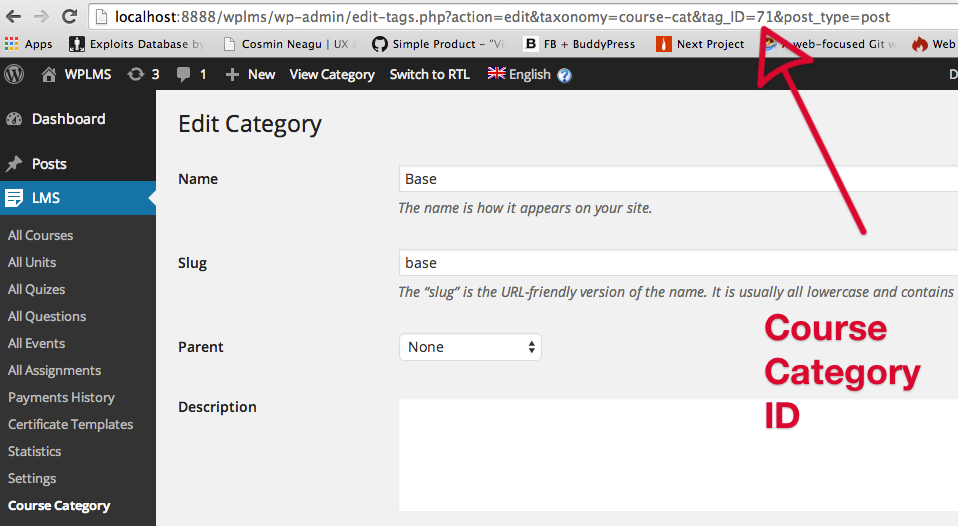Screen dimensions: 958x526
Task: Reload the page with refresh icon
Action: pos(70,16)
